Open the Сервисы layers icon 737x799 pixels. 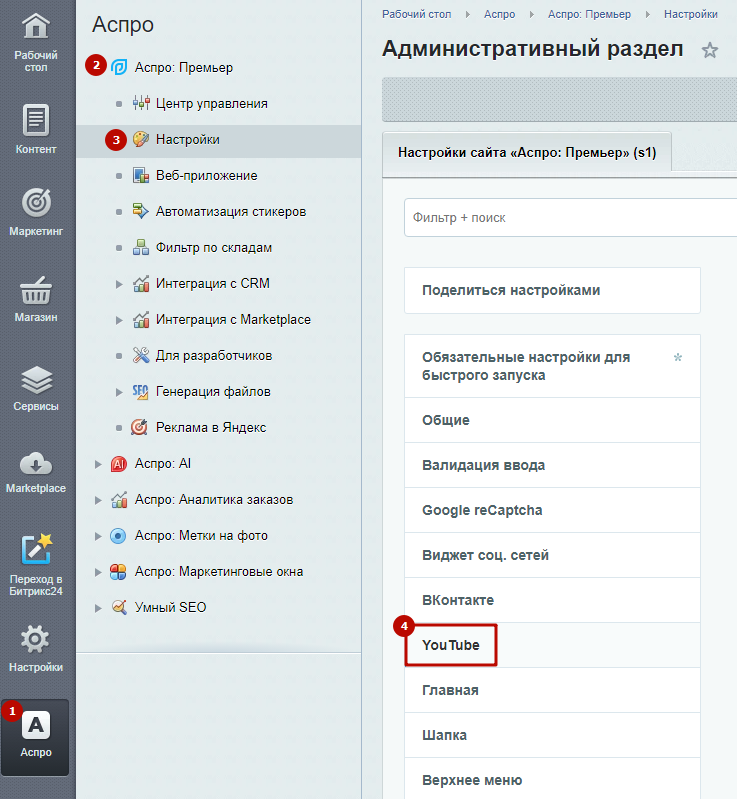click(36, 380)
